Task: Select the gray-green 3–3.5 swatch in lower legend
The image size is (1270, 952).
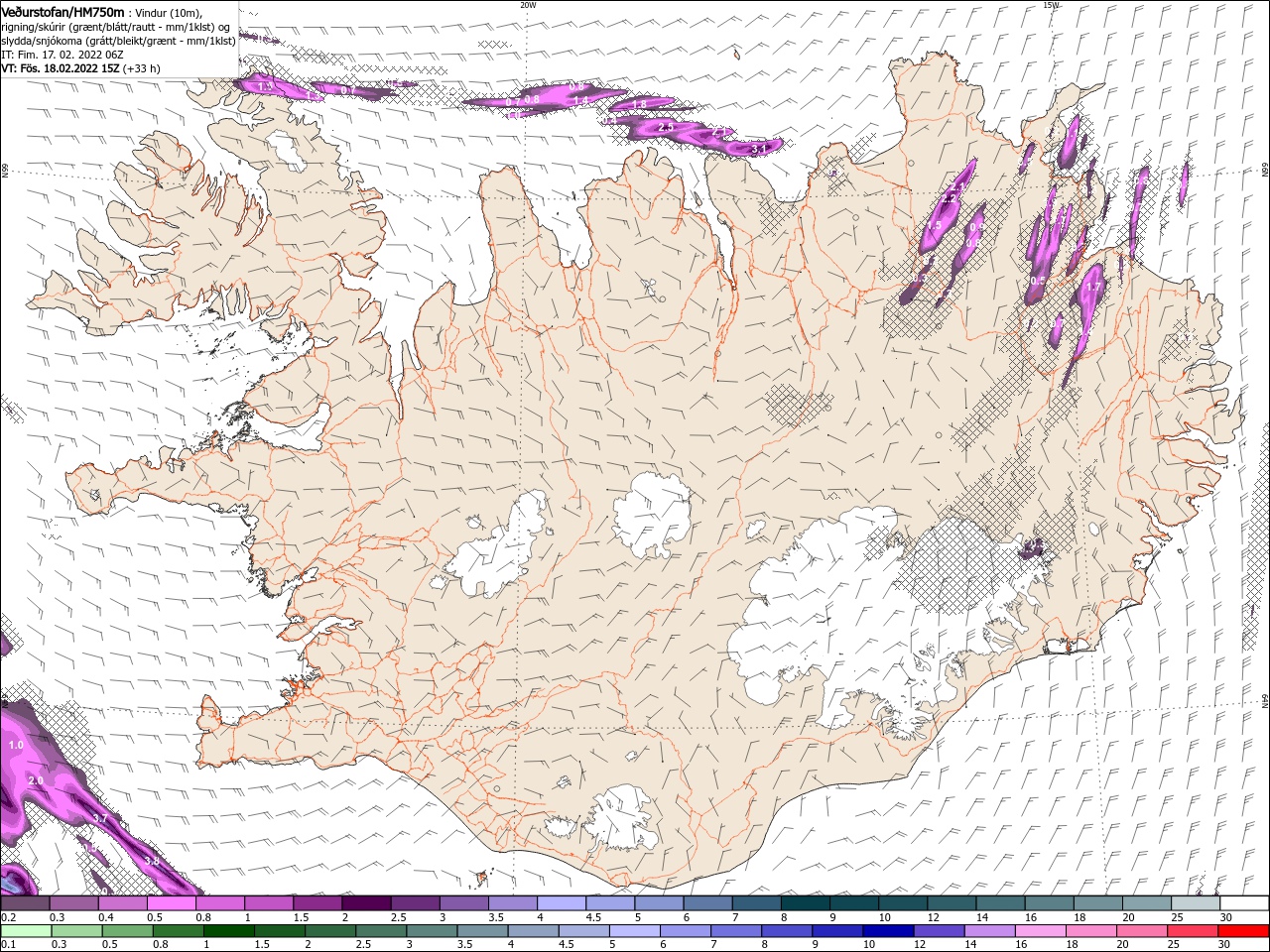Action: tap(432, 931)
